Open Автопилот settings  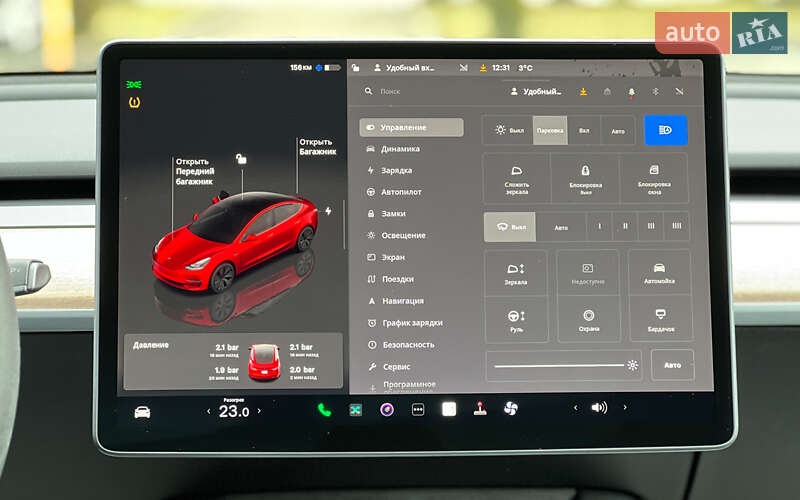pyautogui.click(x=394, y=192)
